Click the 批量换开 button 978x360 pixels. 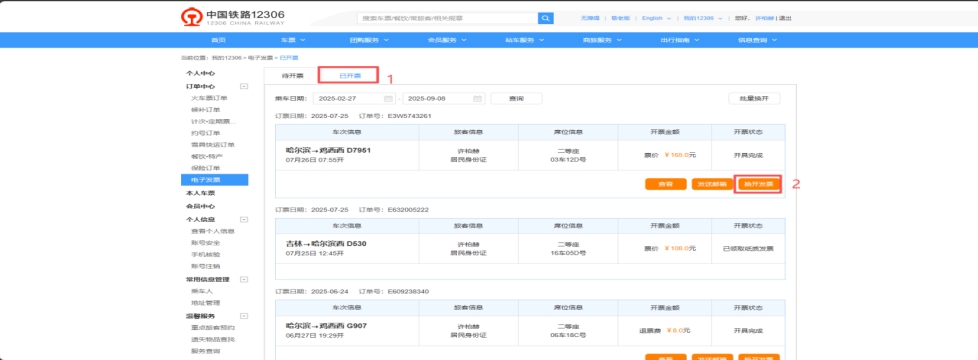[x=754, y=99]
